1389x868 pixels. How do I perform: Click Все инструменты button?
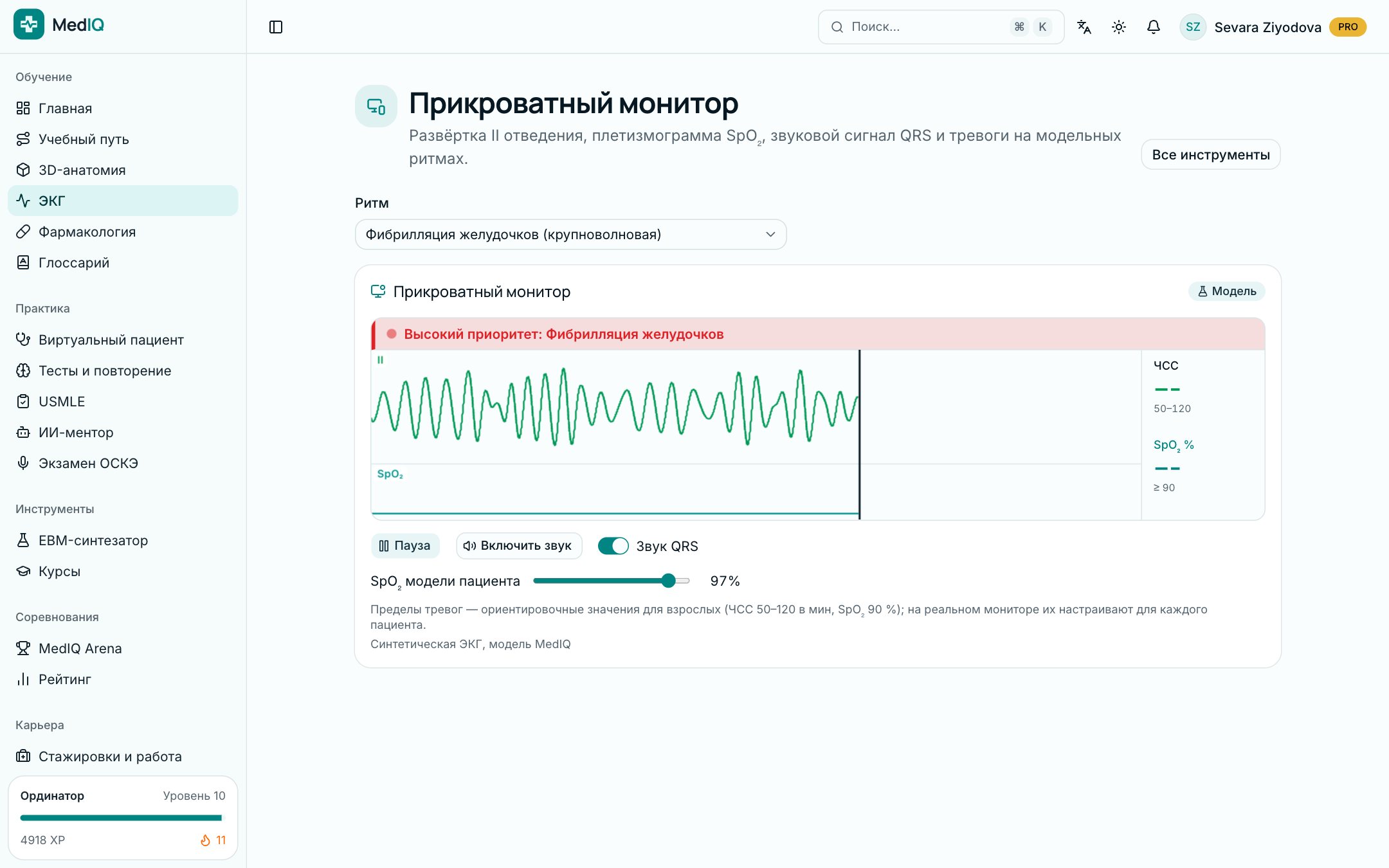(x=1210, y=154)
